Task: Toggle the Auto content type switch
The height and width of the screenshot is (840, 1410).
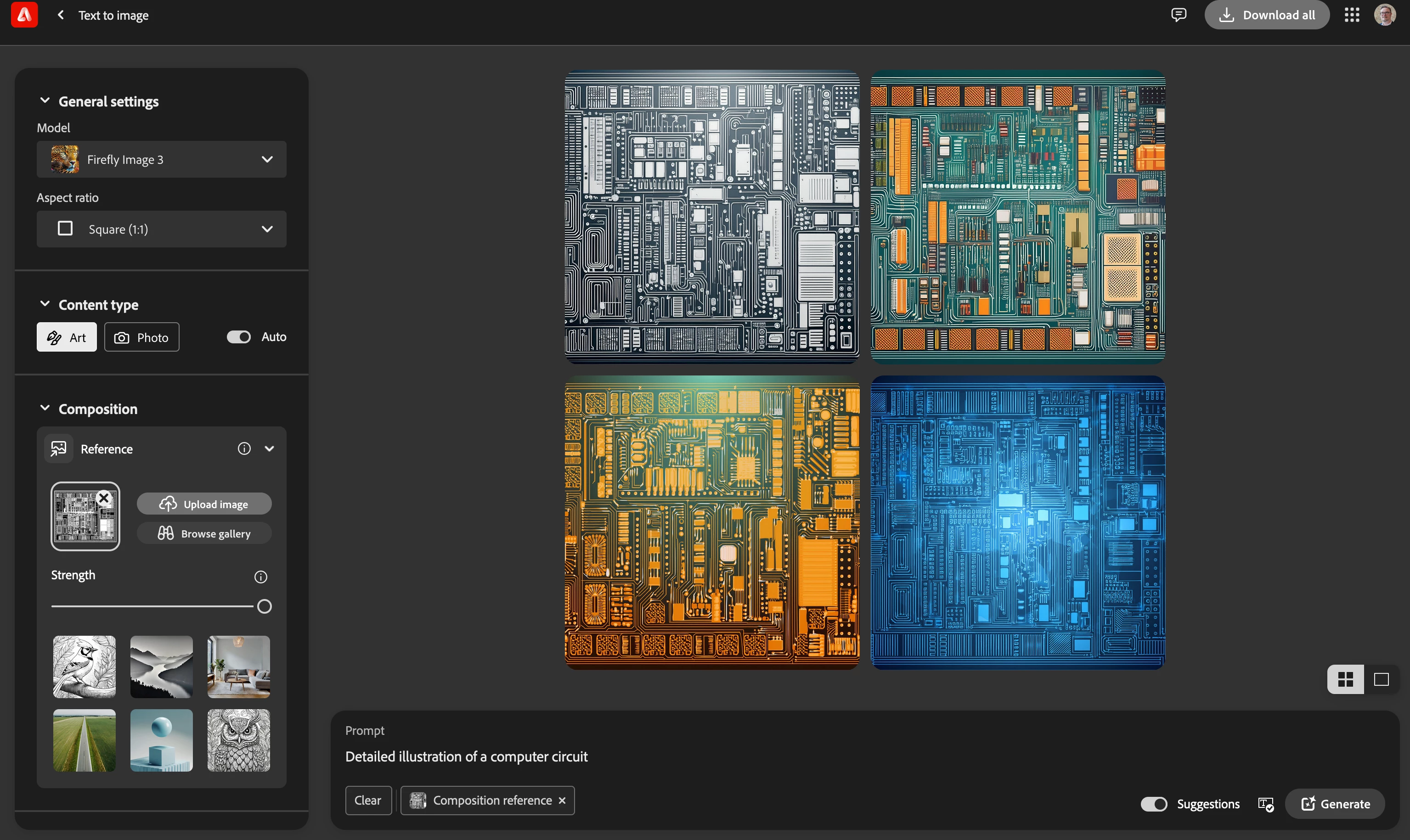Action: click(x=238, y=337)
